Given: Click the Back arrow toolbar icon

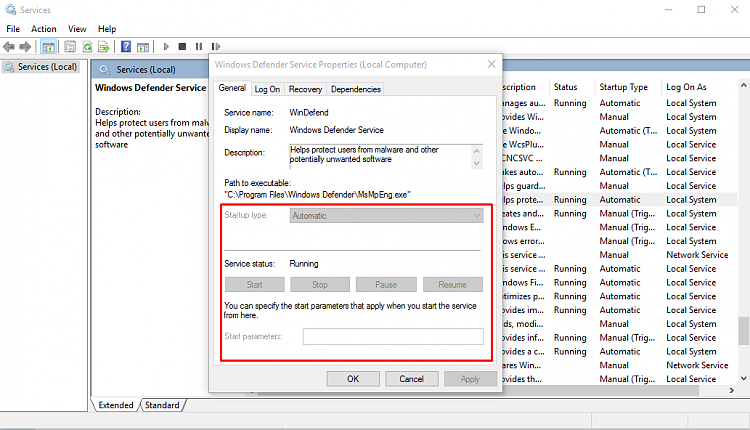Looking at the screenshot, I should click(9, 46).
